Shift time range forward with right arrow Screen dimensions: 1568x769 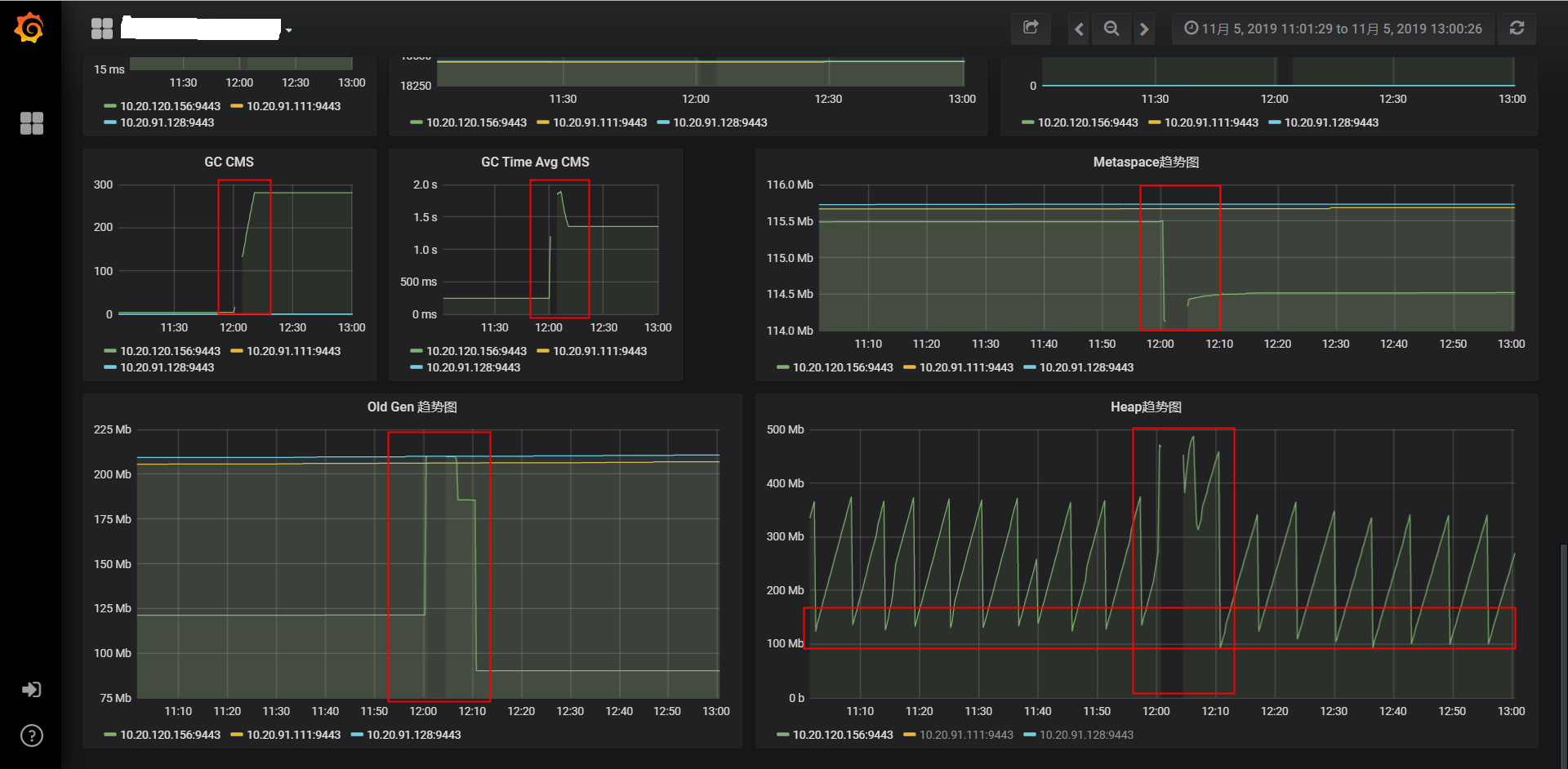pos(1144,29)
